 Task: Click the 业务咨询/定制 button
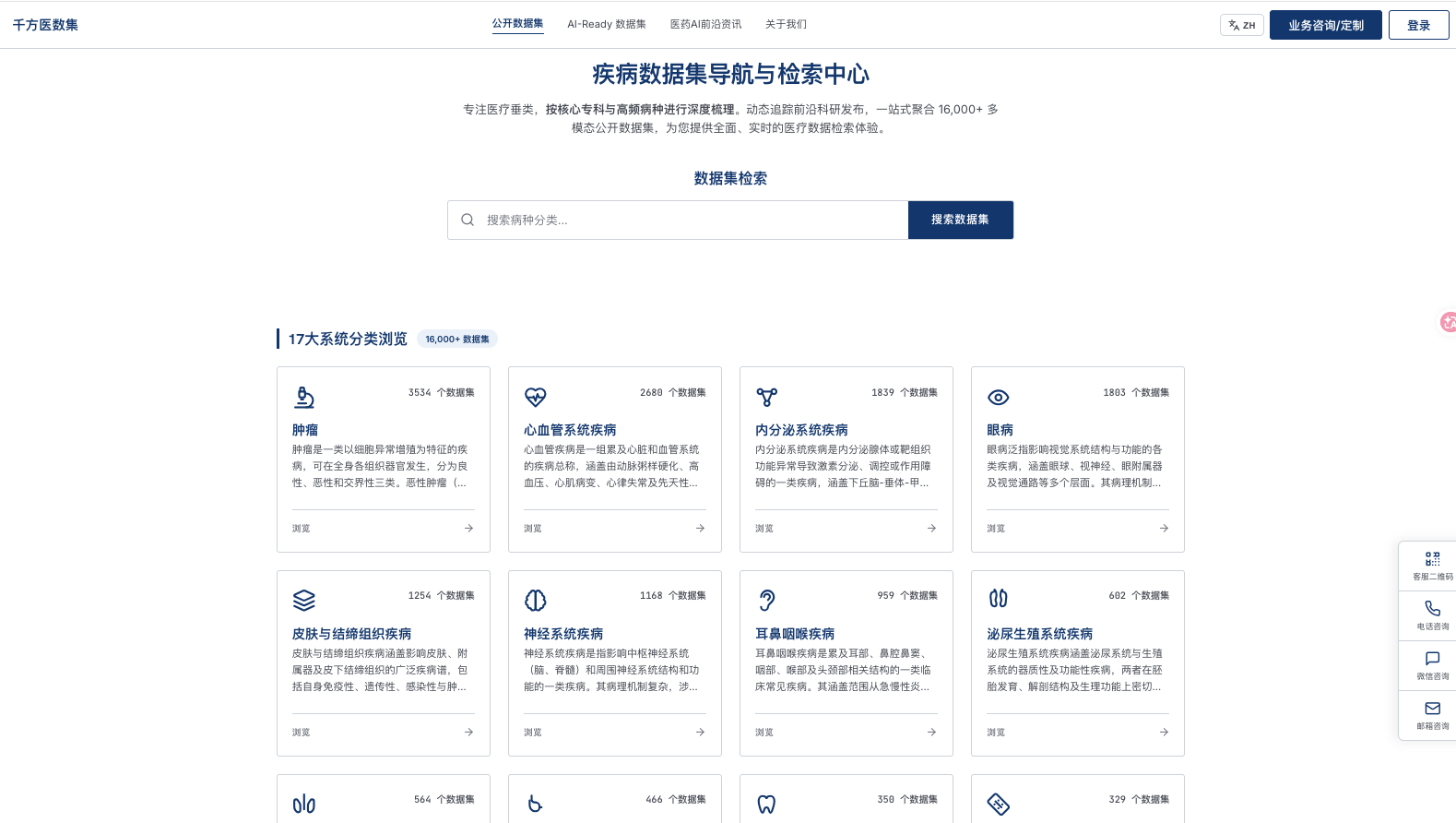pos(1325,25)
